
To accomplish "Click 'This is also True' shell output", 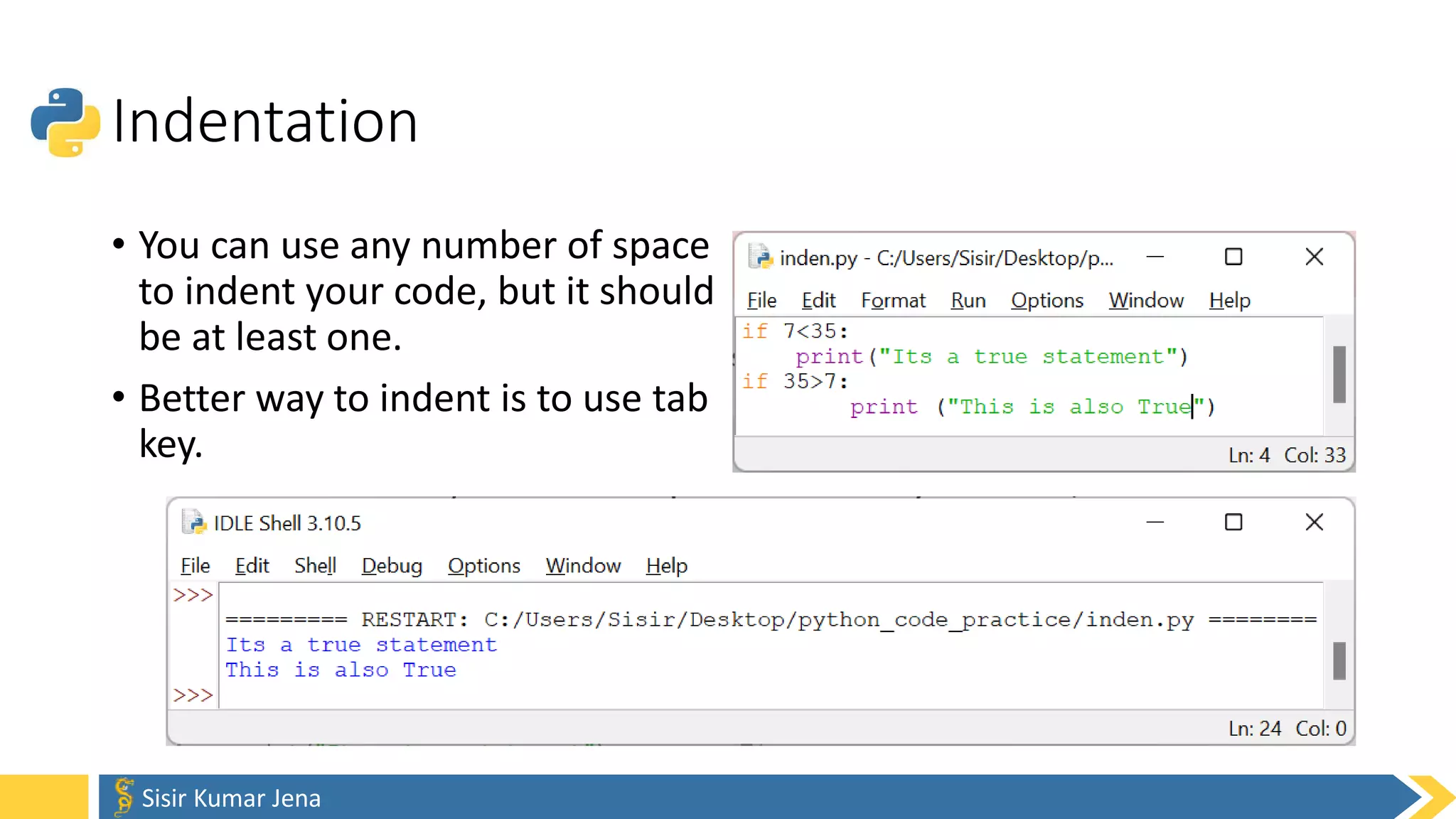I will 341,670.
